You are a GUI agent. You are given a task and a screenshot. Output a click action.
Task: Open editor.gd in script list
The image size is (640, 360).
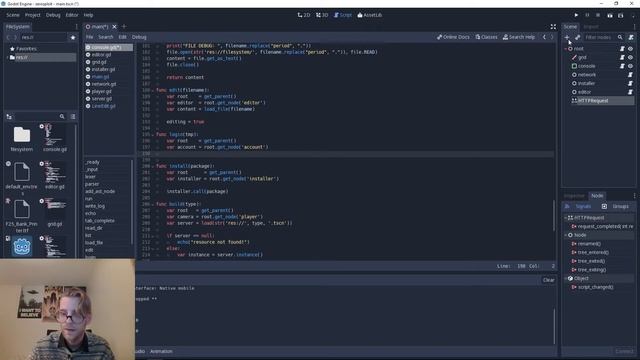(x=101, y=55)
